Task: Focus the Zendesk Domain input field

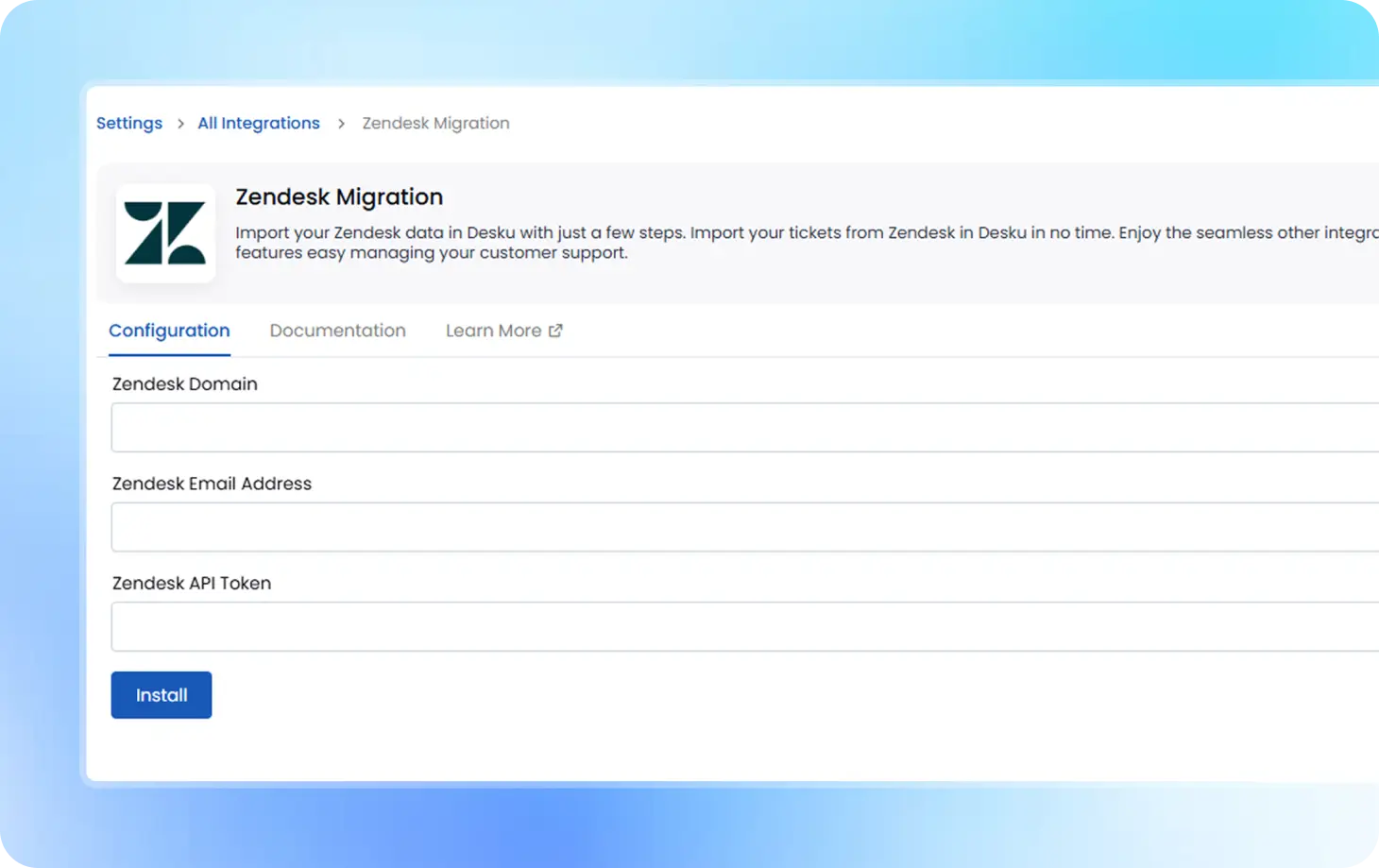Action: [745, 427]
